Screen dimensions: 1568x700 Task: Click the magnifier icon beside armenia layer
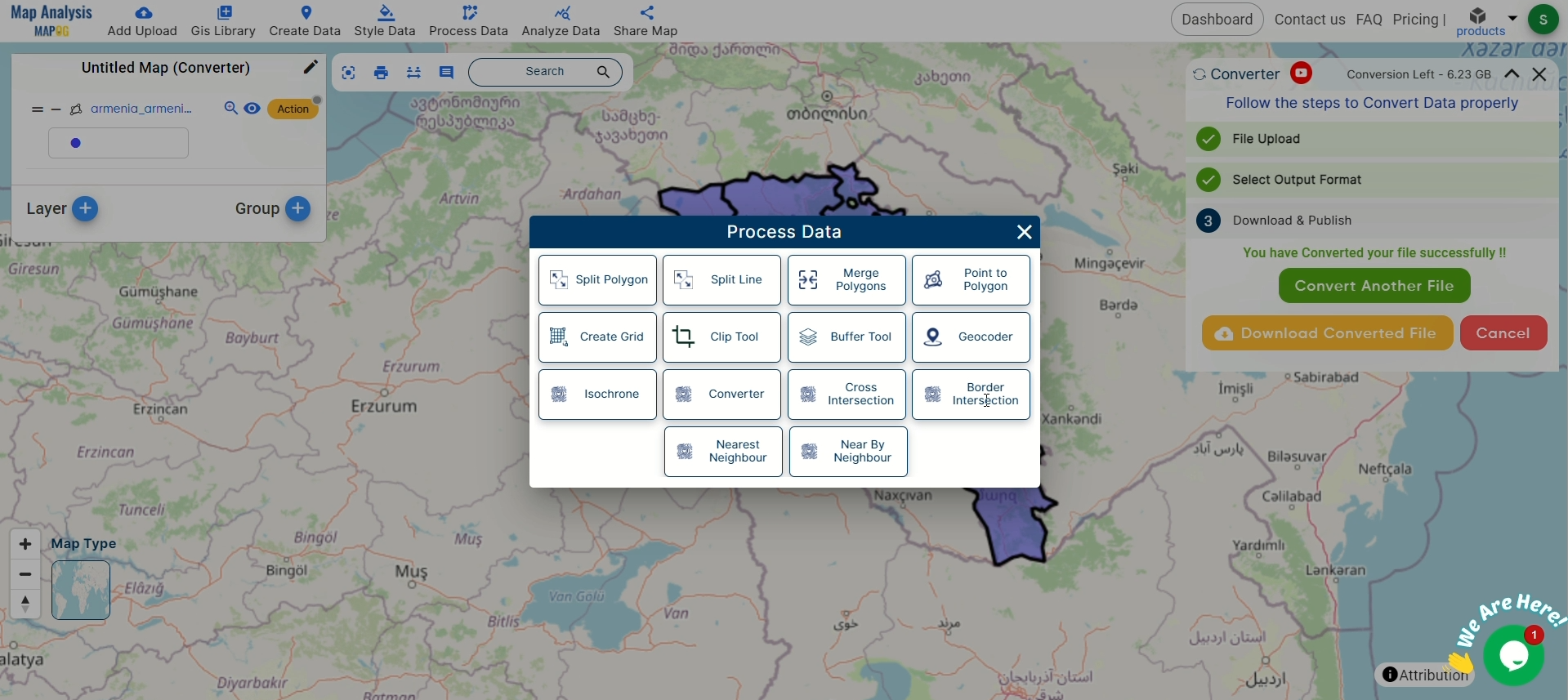pyautogui.click(x=231, y=109)
